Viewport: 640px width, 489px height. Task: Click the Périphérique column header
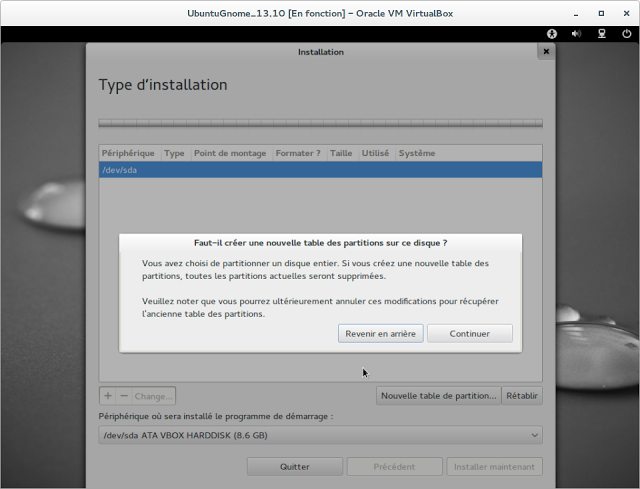128,153
